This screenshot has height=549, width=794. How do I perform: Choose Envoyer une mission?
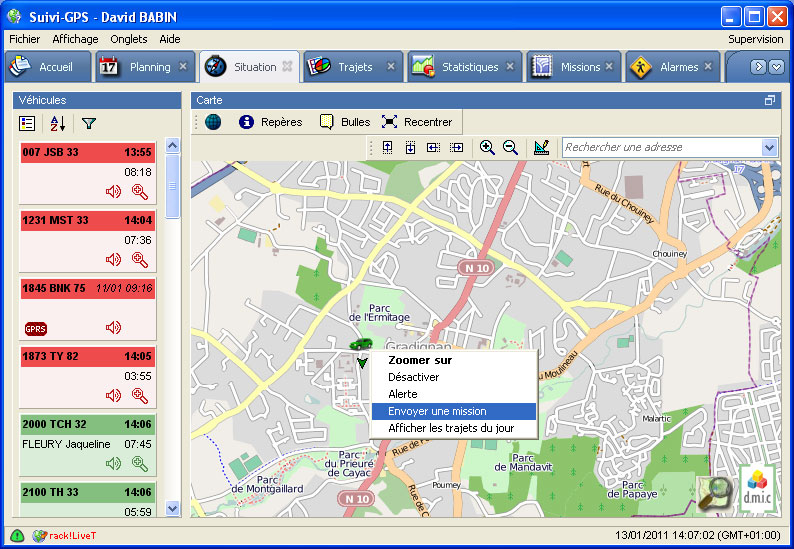[454, 411]
